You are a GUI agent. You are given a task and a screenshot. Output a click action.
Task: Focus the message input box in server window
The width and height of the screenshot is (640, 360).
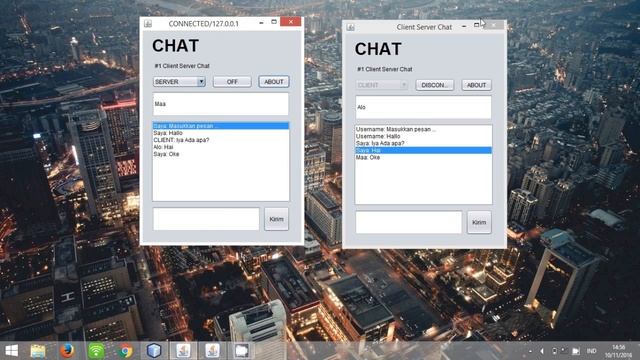pyautogui.click(x=206, y=219)
